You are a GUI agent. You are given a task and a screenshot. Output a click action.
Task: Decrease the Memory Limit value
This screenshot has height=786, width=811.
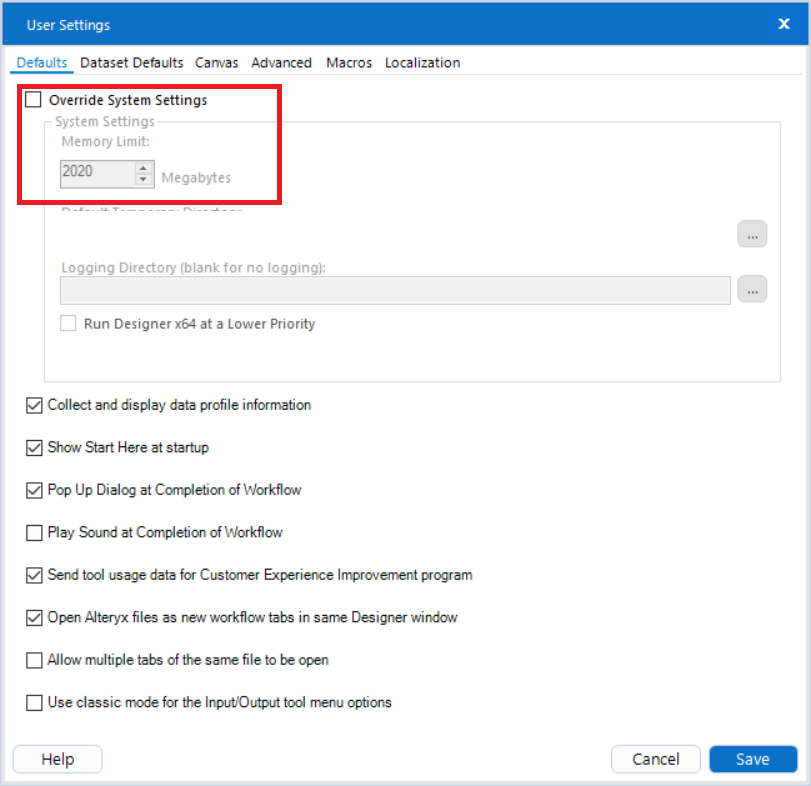click(x=142, y=178)
